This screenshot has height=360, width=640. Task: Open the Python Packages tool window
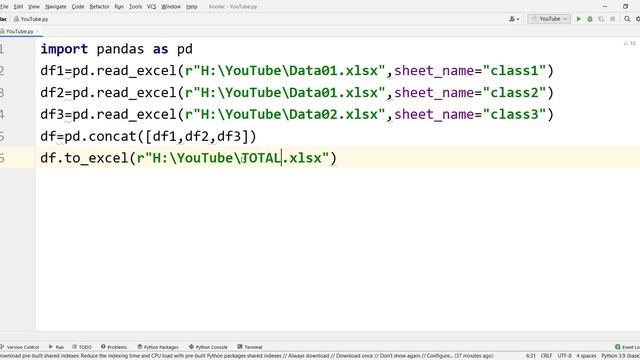point(158,347)
